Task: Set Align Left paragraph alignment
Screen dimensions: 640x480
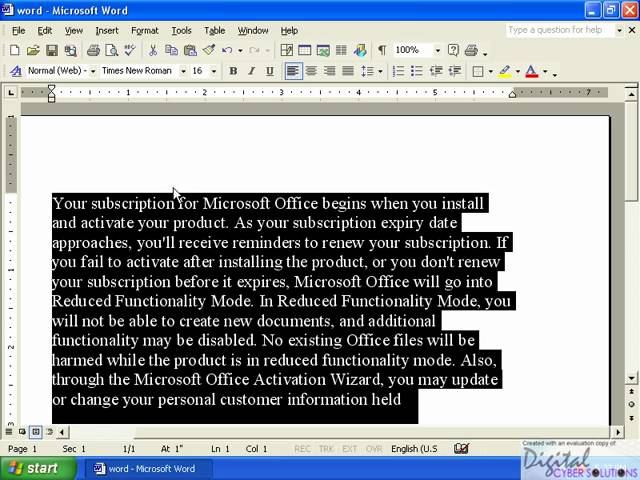Action: pyautogui.click(x=293, y=71)
